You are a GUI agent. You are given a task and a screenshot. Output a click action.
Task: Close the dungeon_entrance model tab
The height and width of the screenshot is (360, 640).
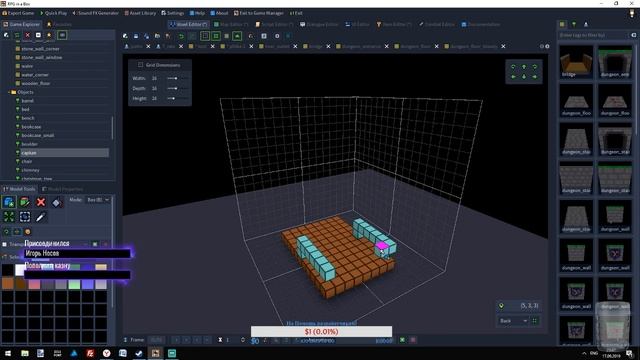coord(387,47)
